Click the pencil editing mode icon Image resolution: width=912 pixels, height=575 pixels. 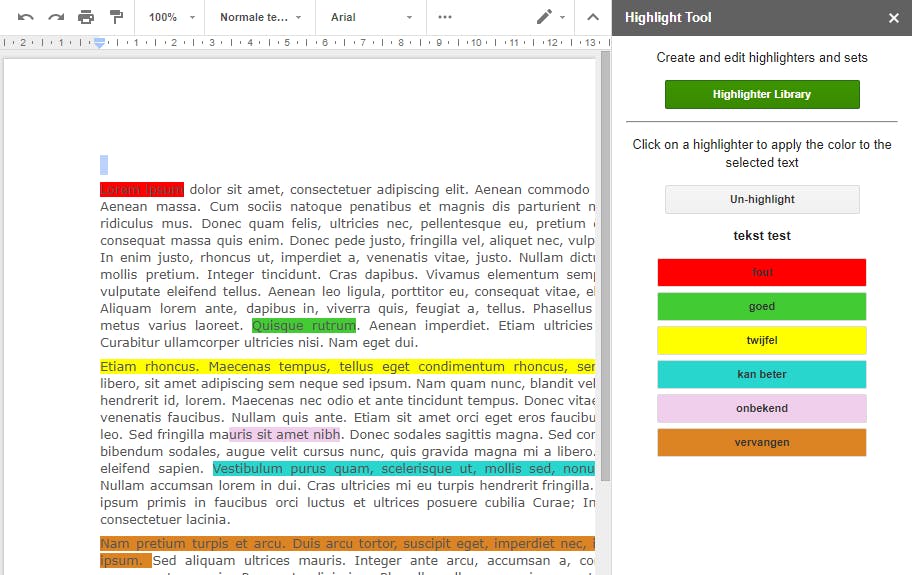click(545, 17)
